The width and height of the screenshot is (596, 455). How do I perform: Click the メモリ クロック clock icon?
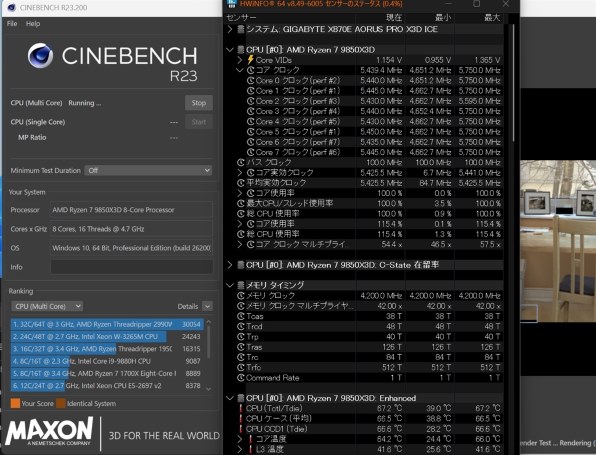pos(241,296)
